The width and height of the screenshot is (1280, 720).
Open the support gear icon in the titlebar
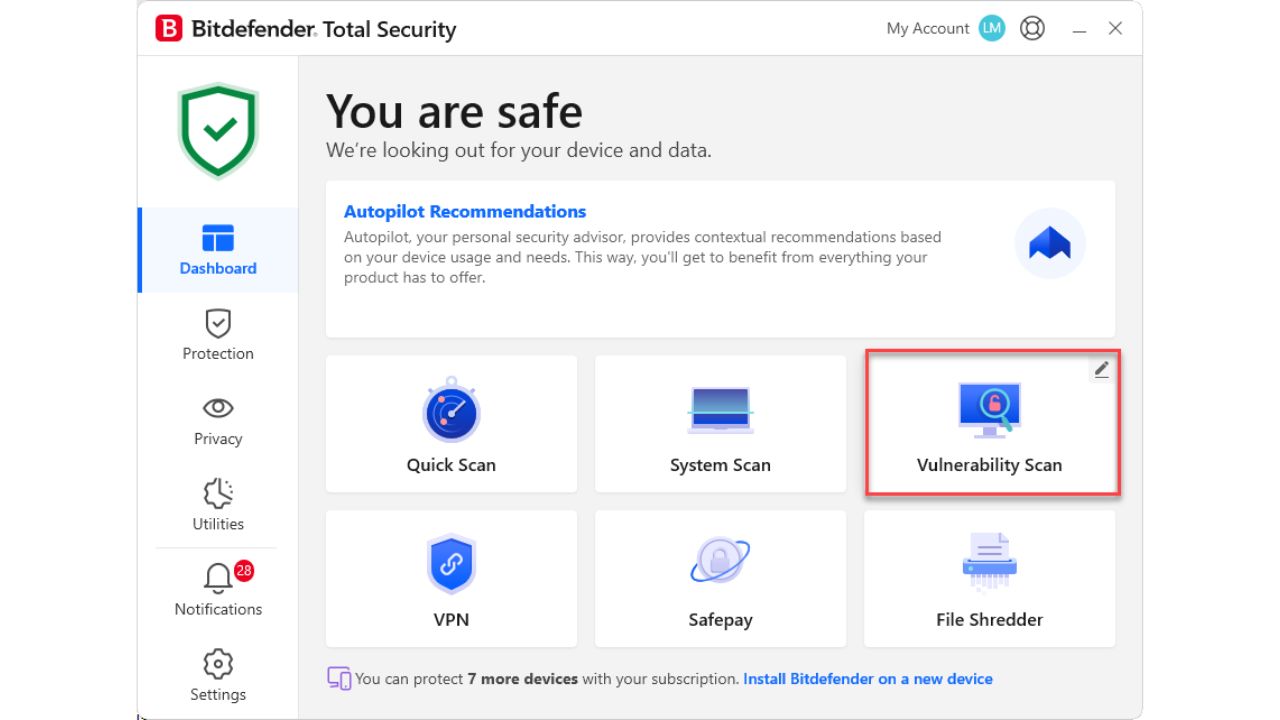coord(1032,28)
